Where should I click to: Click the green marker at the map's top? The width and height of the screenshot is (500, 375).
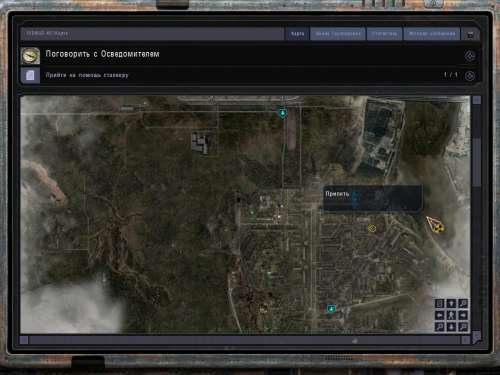pos(283,113)
